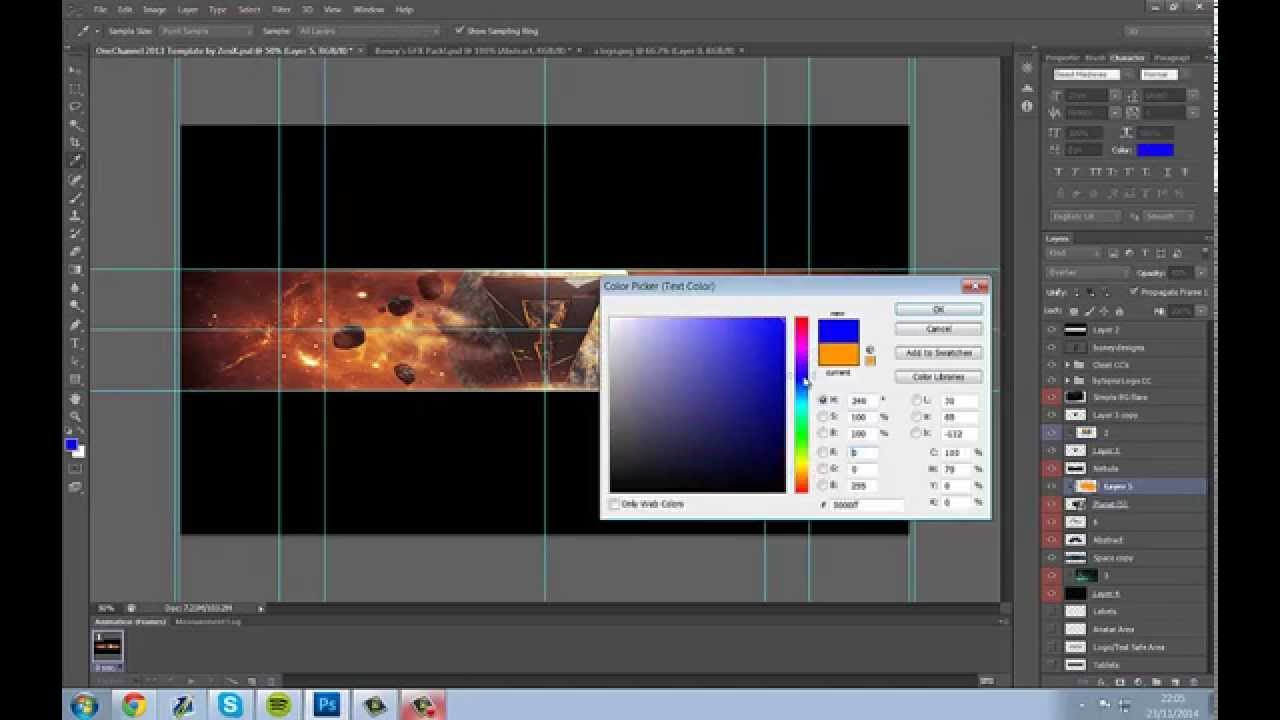This screenshot has height=720, width=1280.
Task: Select the R red radio button
Action: (822, 453)
